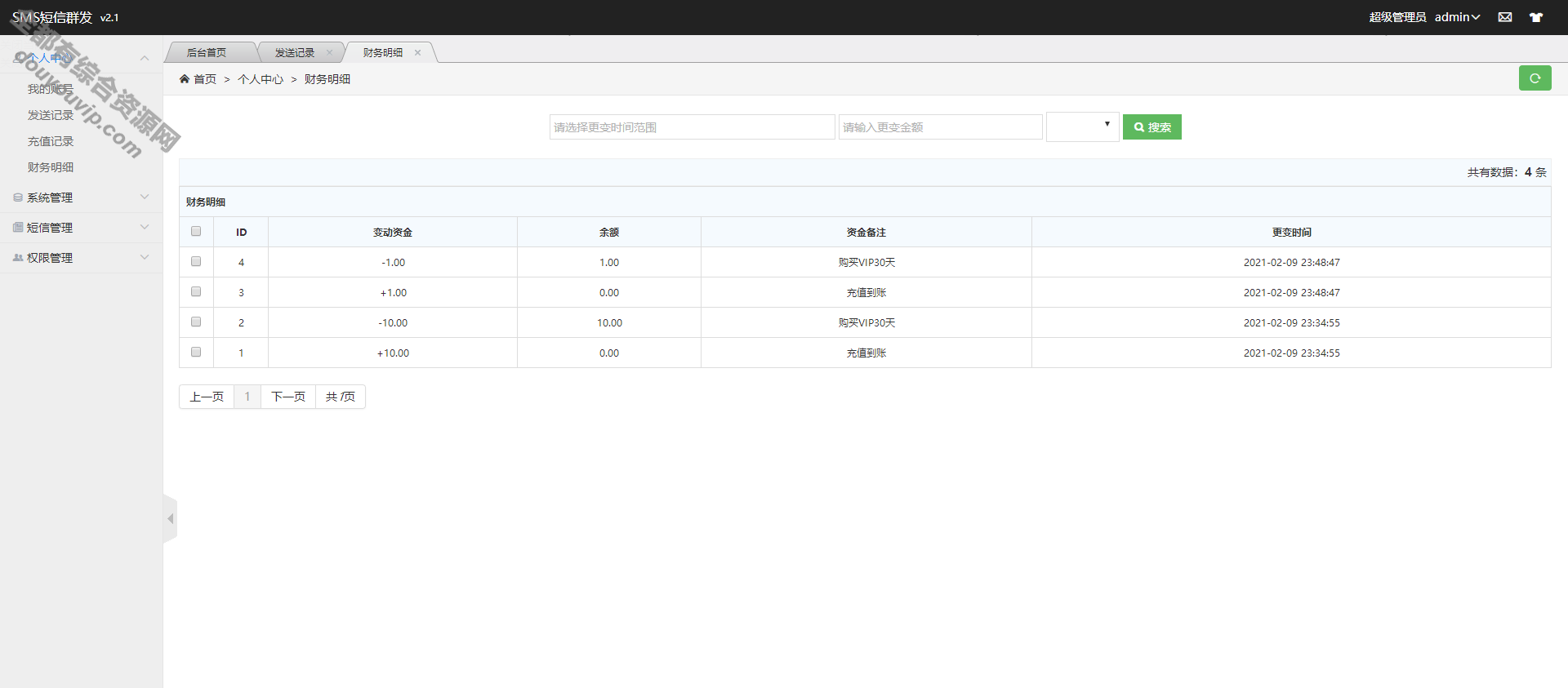The width and height of the screenshot is (1568, 688).
Task: Click the 权限管理 users icon
Action: pos(18,258)
